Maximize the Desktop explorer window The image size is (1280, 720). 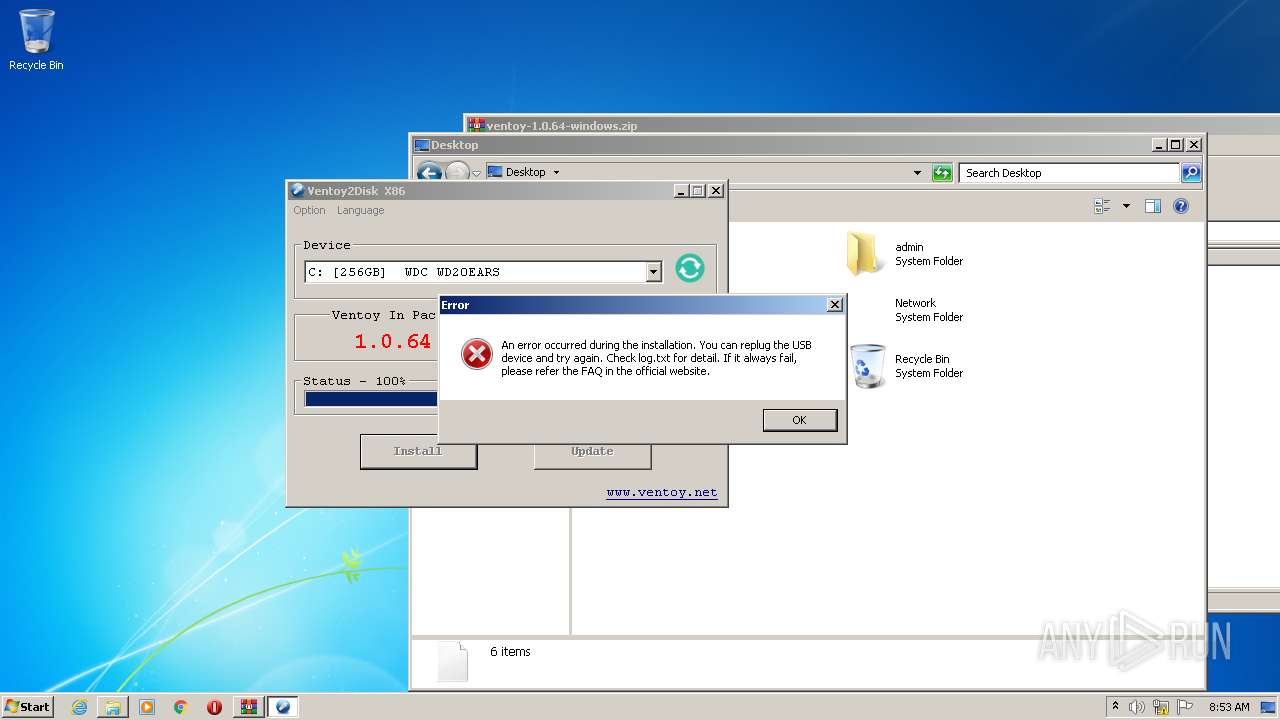click(1176, 145)
